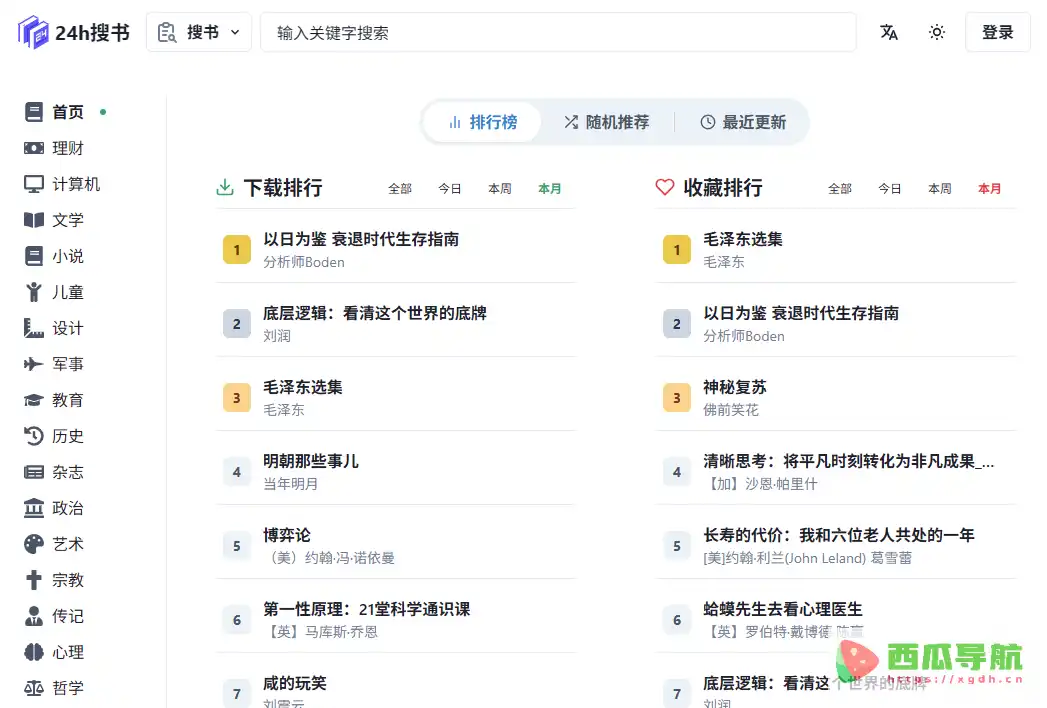The width and height of the screenshot is (1047, 708).
Task: Filter 收藏排行 by 本周
Action: pyautogui.click(x=939, y=189)
